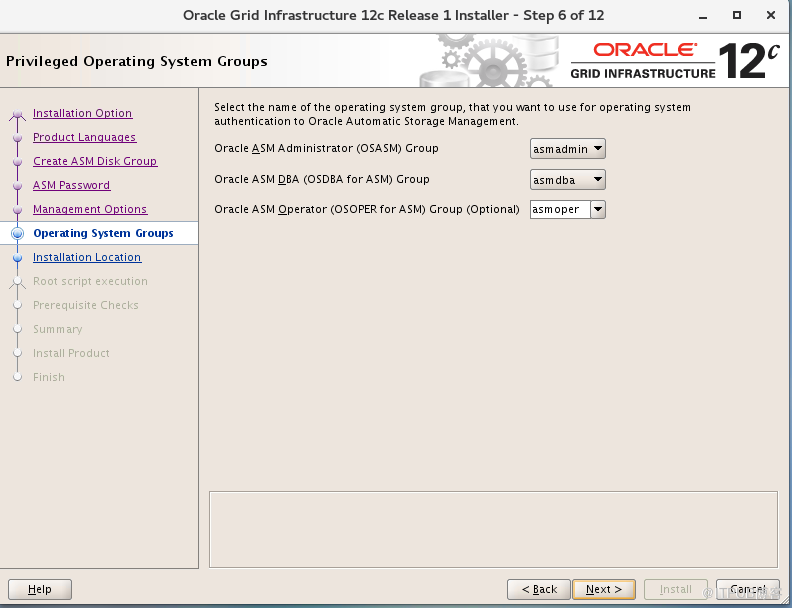
Task: Click the Root script execution step label
Action: (x=90, y=281)
